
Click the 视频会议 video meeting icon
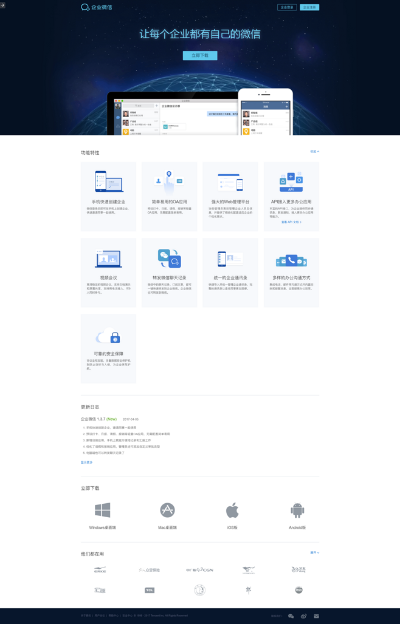(x=108, y=259)
